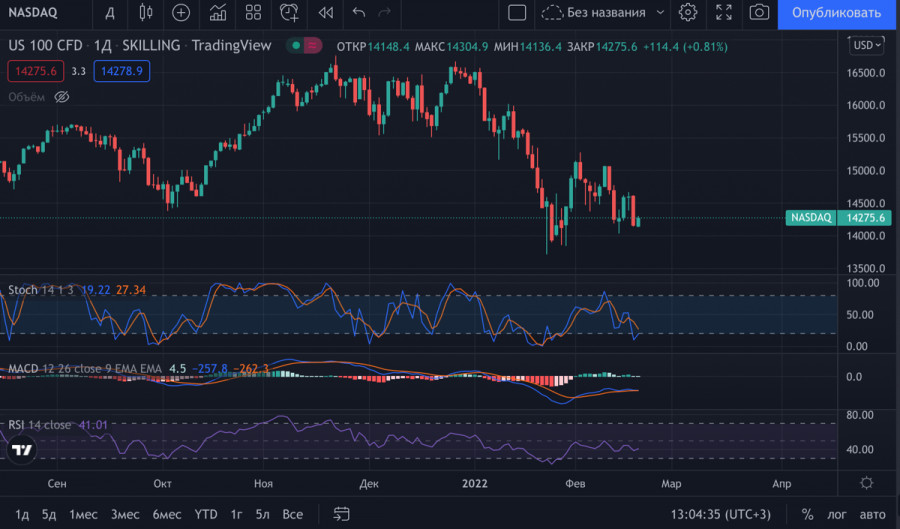Viewport: 900px width, 529px height.
Task: Click the Опубликовать publish button
Action: pos(836,13)
